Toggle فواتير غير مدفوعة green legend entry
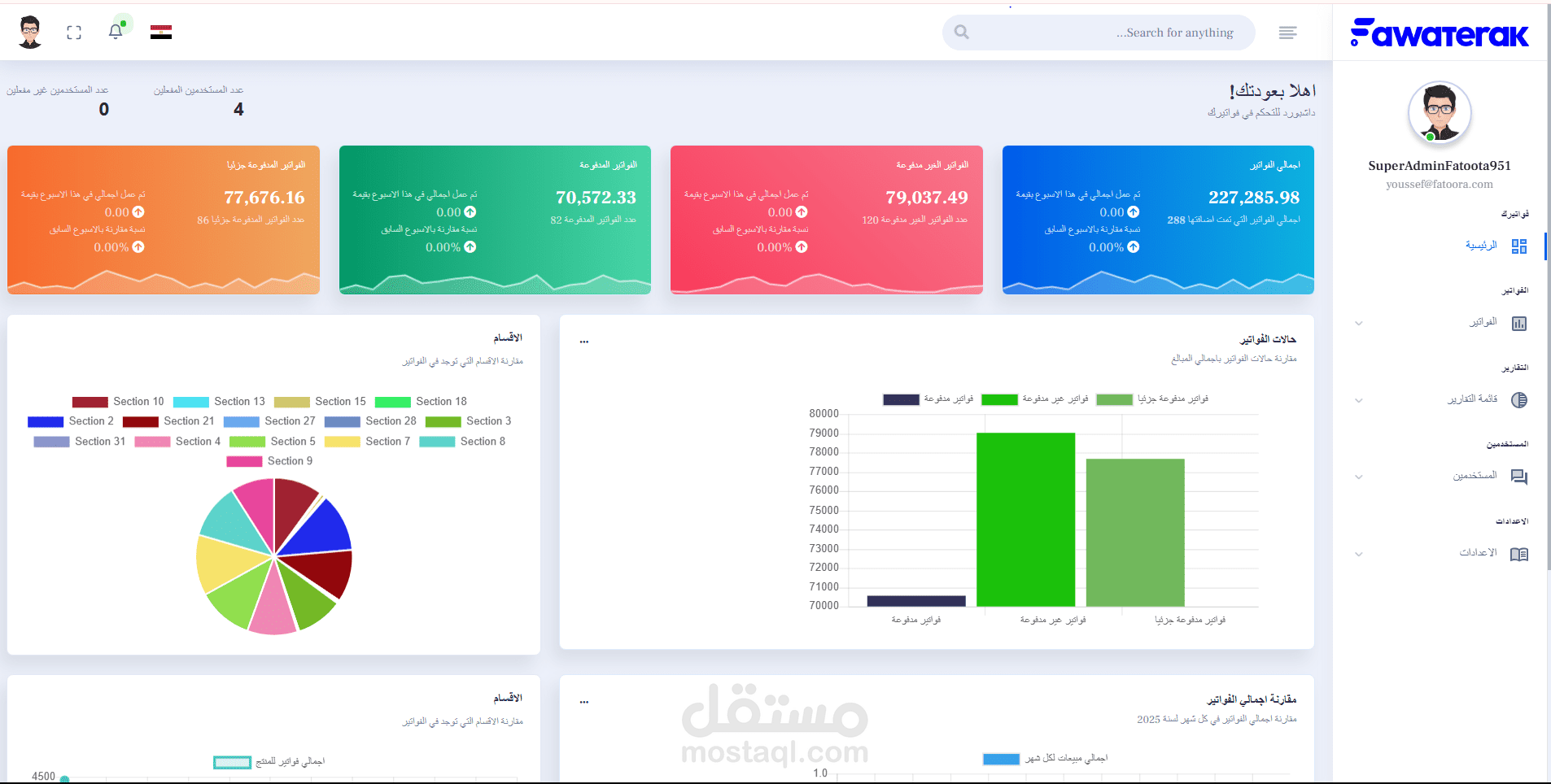Image resolution: width=1551 pixels, height=784 pixels. 1035,399
